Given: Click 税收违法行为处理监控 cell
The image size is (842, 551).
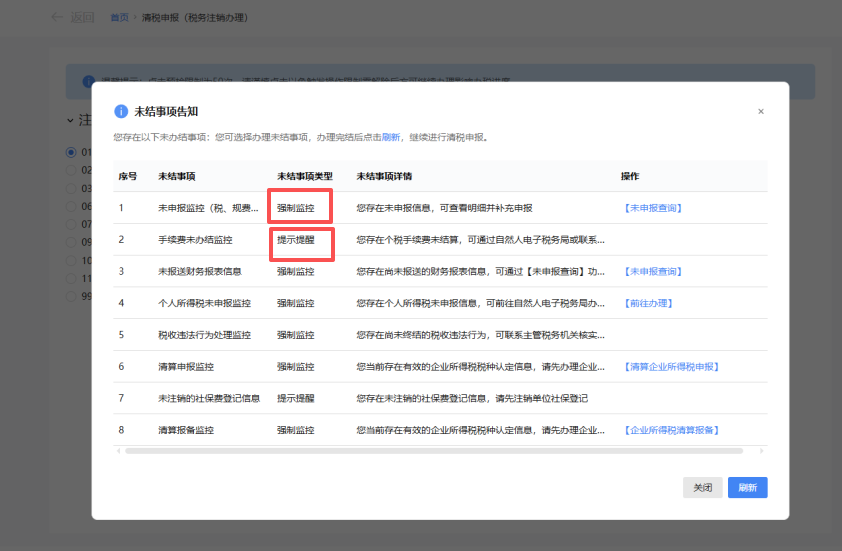Looking at the screenshot, I should coord(204,335).
